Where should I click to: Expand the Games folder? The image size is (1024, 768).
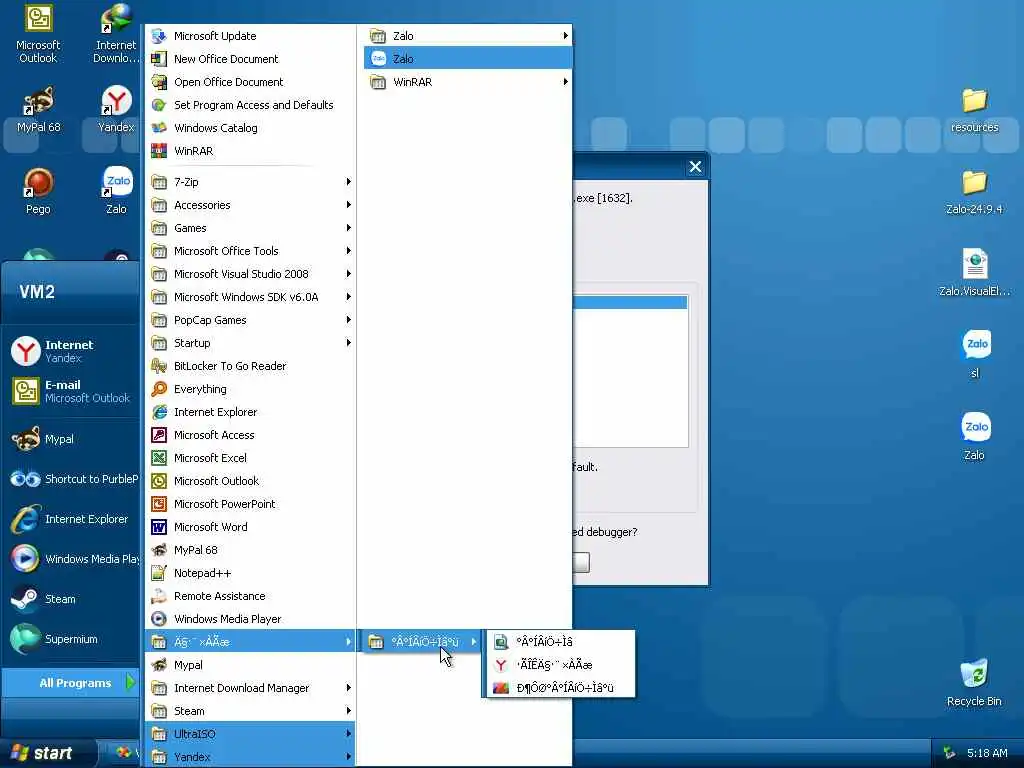click(249, 228)
